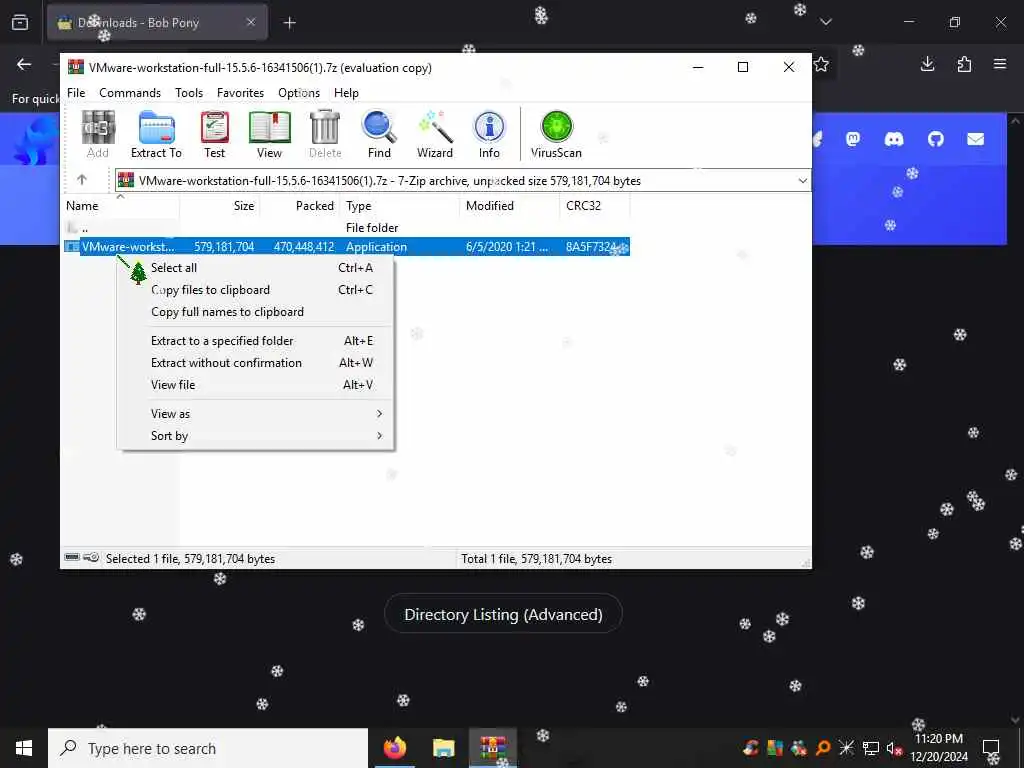Open the Options menu

[299, 93]
